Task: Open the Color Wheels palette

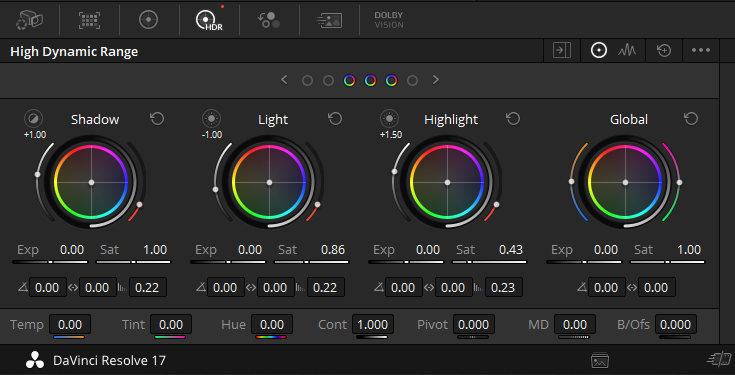Action: pos(149,20)
